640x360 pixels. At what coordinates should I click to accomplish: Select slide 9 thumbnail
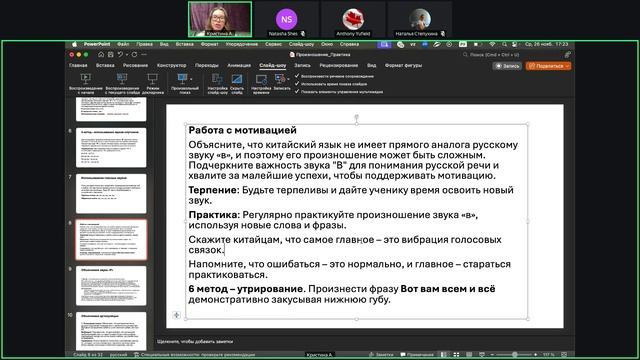(x=111, y=286)
